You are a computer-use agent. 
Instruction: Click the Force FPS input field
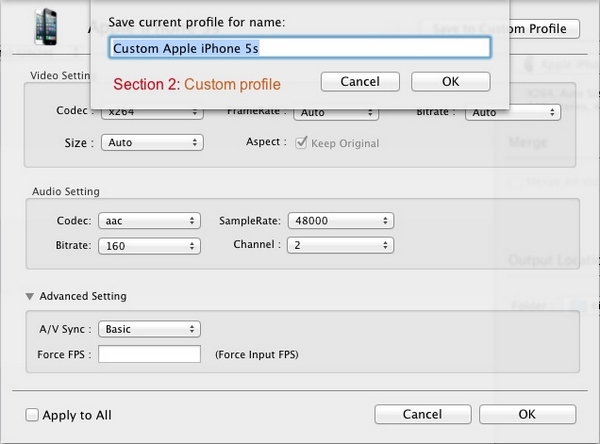click(x=149, y=354)
